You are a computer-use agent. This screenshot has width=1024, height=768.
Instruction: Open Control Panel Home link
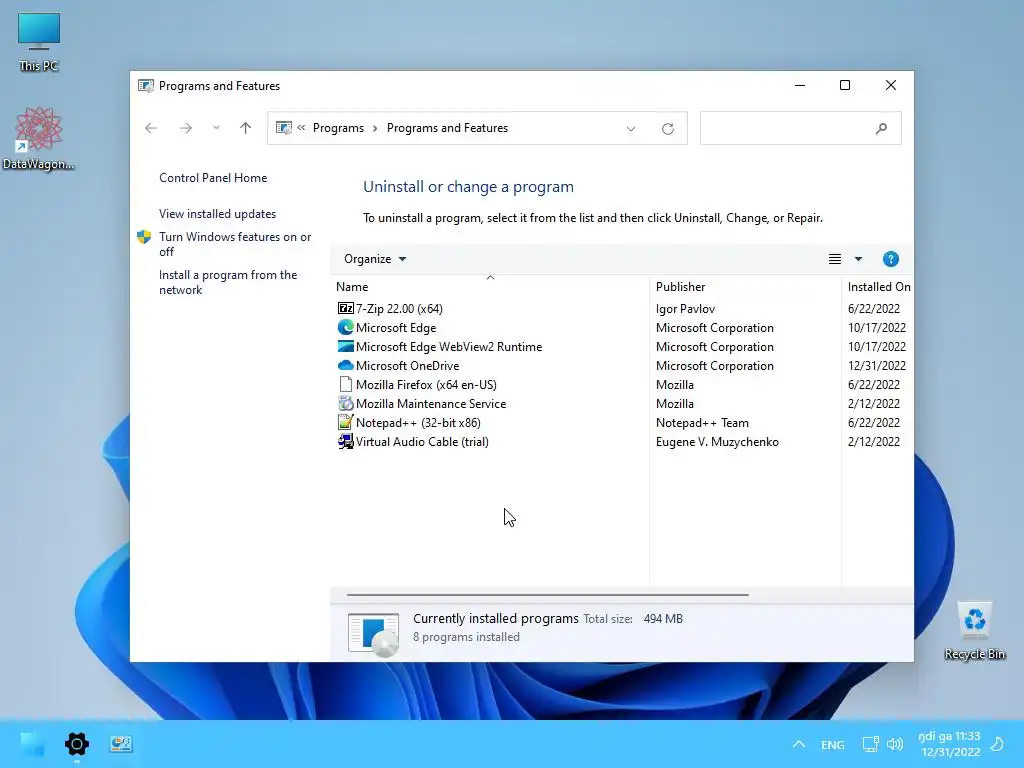213,178
